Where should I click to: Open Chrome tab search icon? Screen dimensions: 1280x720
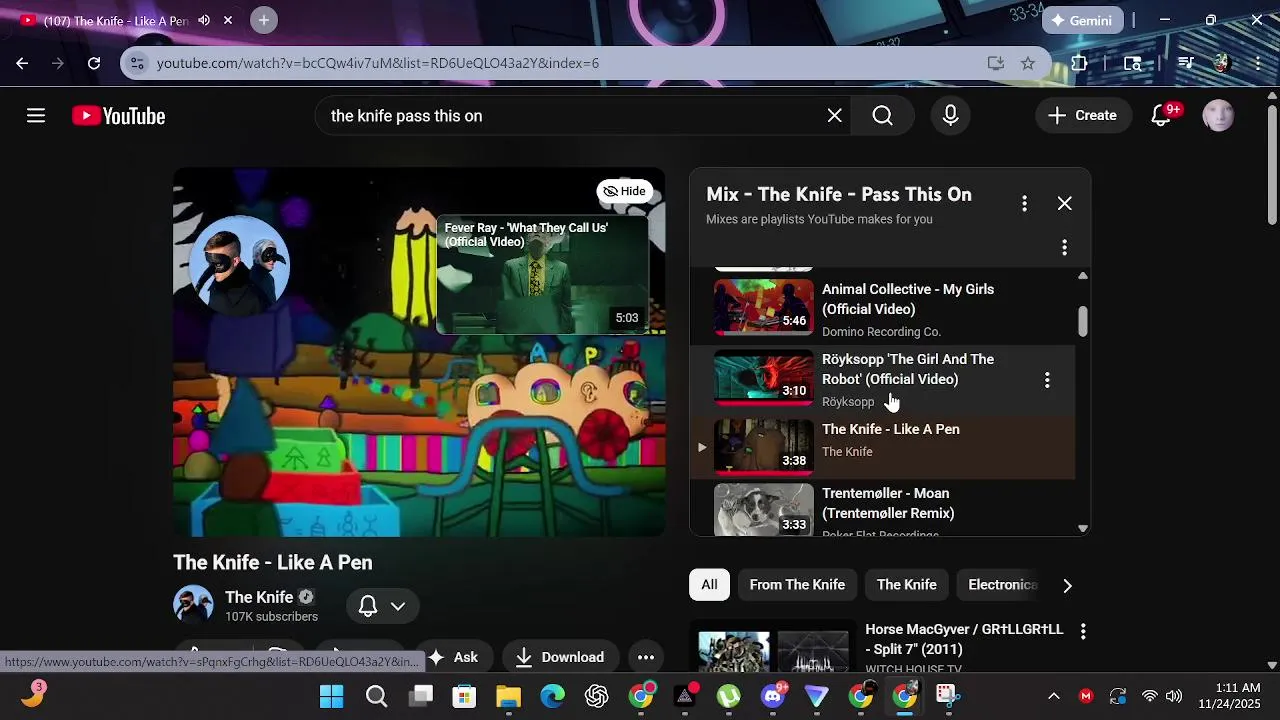pos(1133,63)
